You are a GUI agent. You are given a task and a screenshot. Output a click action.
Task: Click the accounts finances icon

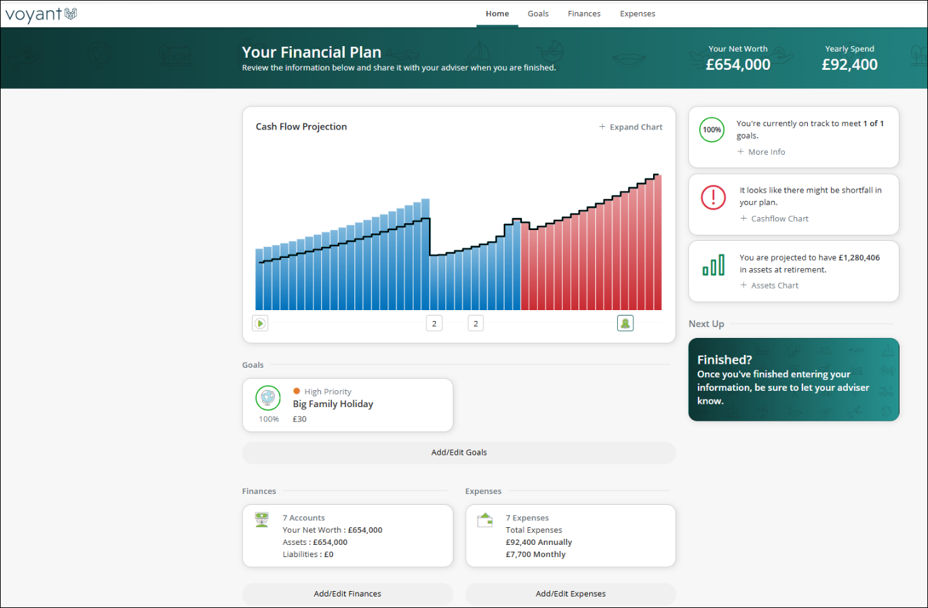(x=262, y=520)
